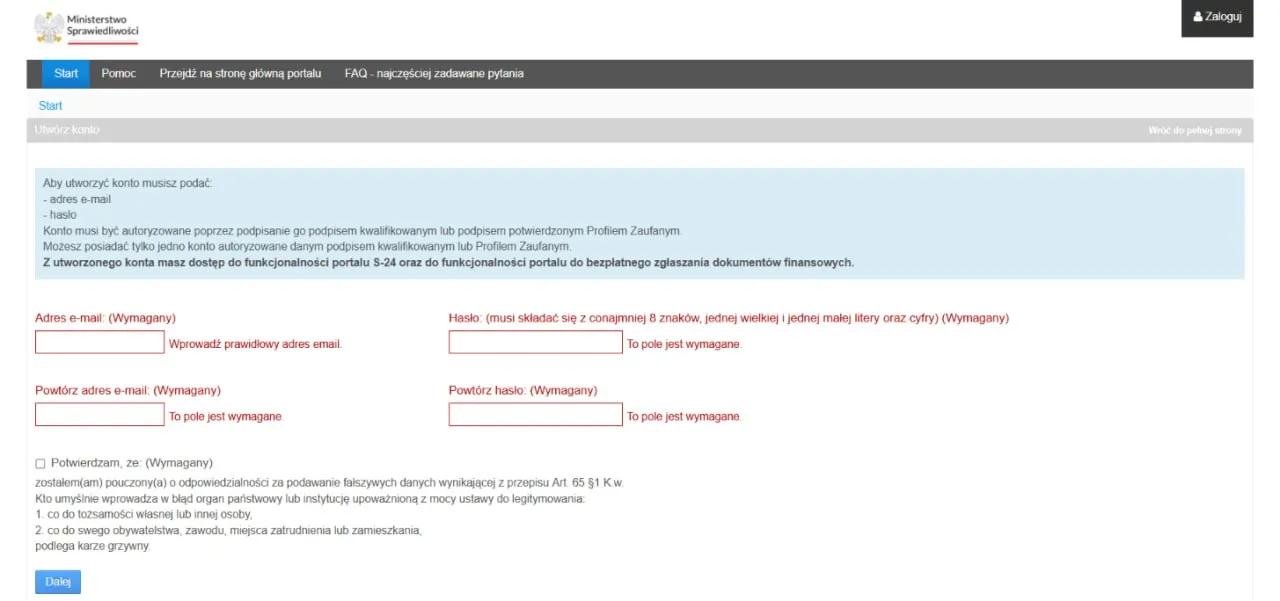Open FAQ - najczęściej zadawane pytania
This screenshot has width=1280, height=601.
tap(434, 74)
